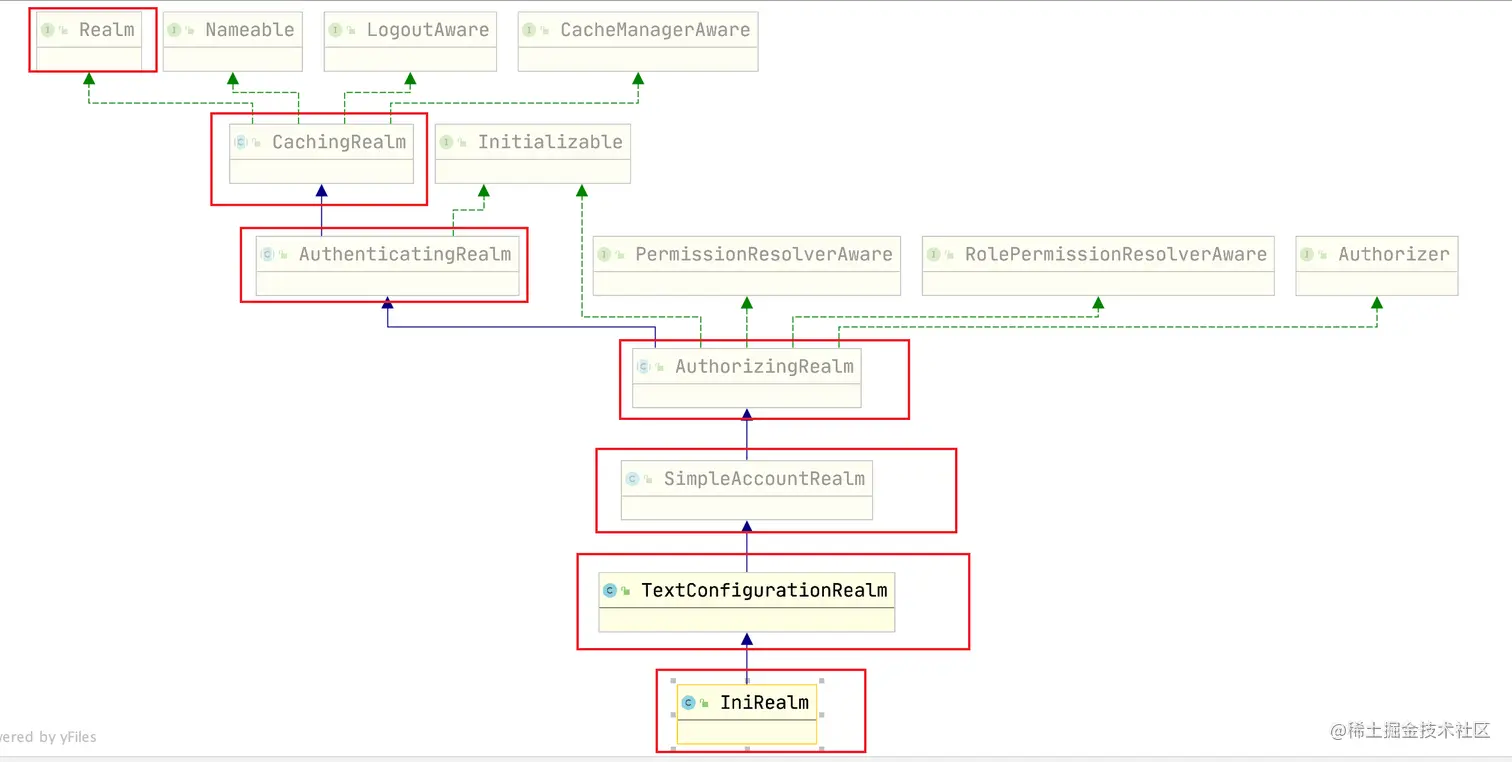Click the interface icon beside Realm
This screenshot has width=1512, height=762.
[47, 30]
